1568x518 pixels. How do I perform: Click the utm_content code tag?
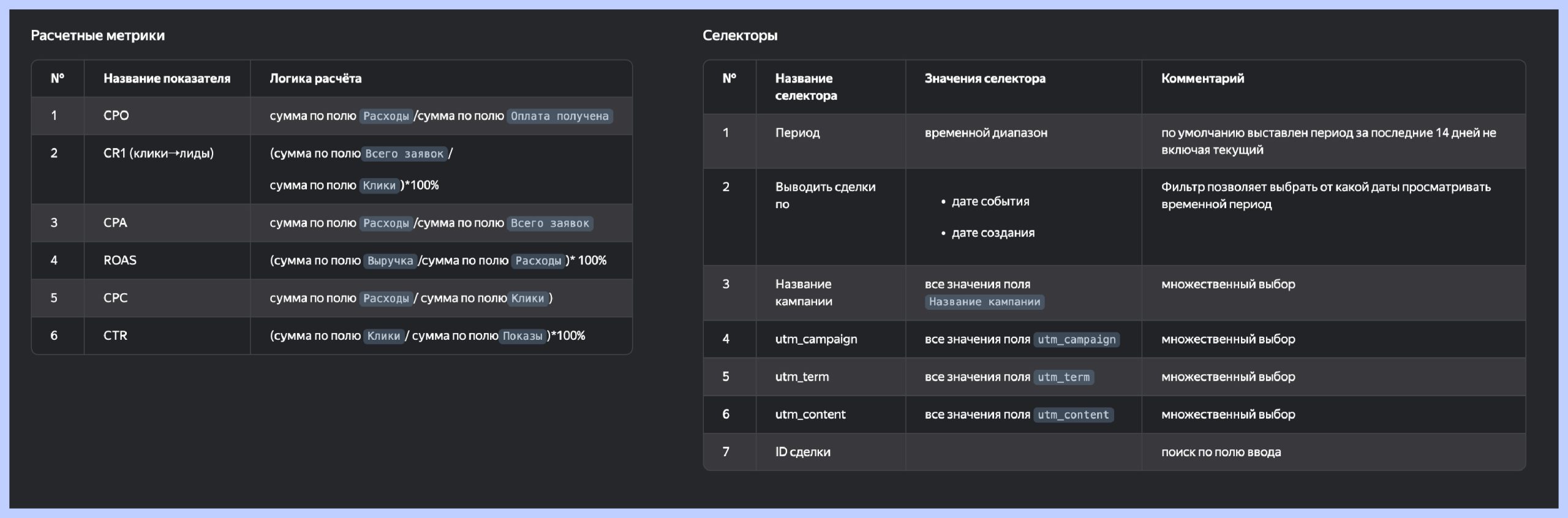click(x=1073, y=415)
